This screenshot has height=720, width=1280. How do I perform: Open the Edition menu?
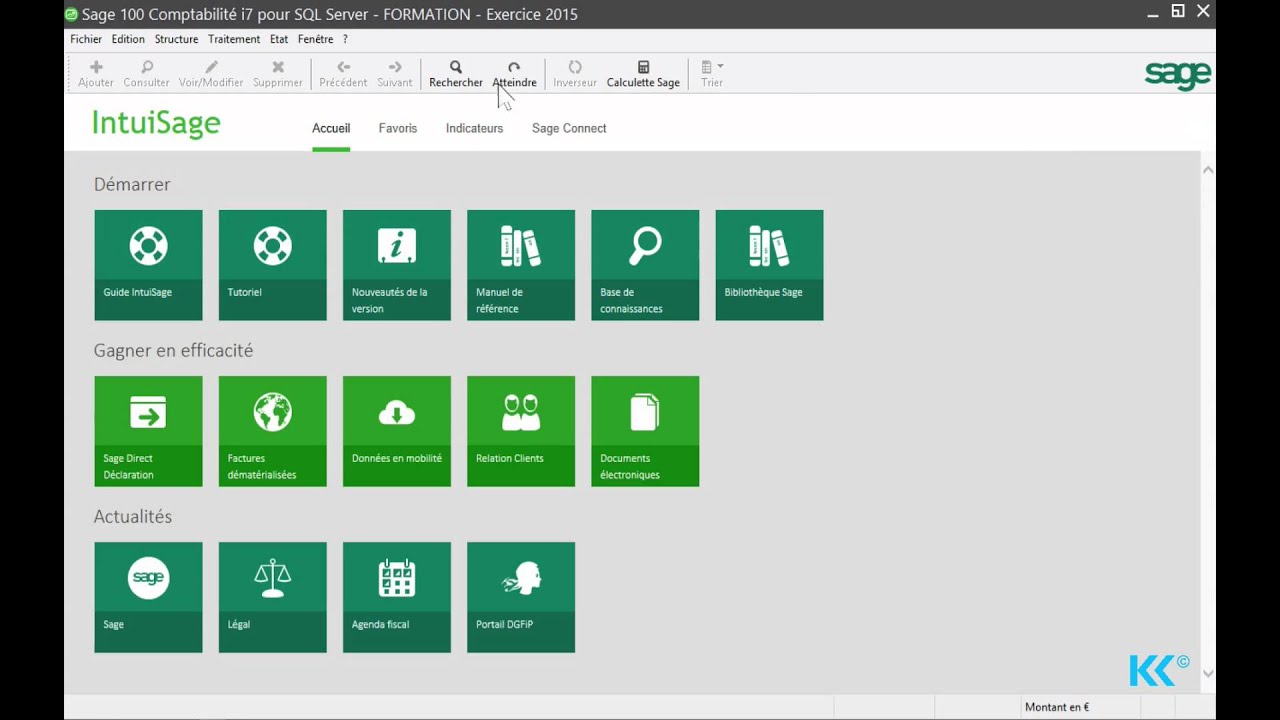point(128,39)
